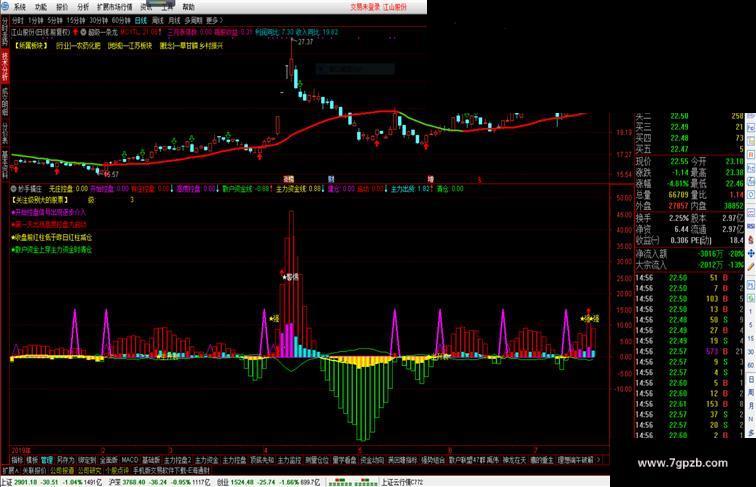The height and width of the screenshot is (487, 756).
Task: Click the 30 minute icon in right toolbar
Action: [751, 352]
